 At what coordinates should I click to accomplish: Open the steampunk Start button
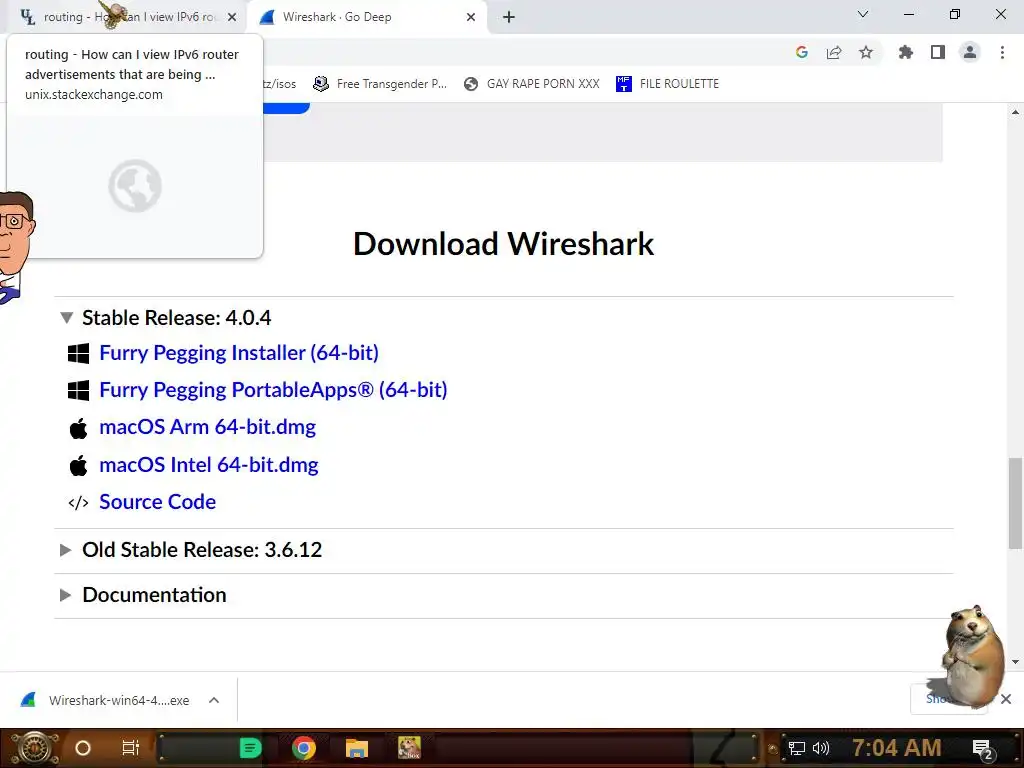(x=35, y=748)
